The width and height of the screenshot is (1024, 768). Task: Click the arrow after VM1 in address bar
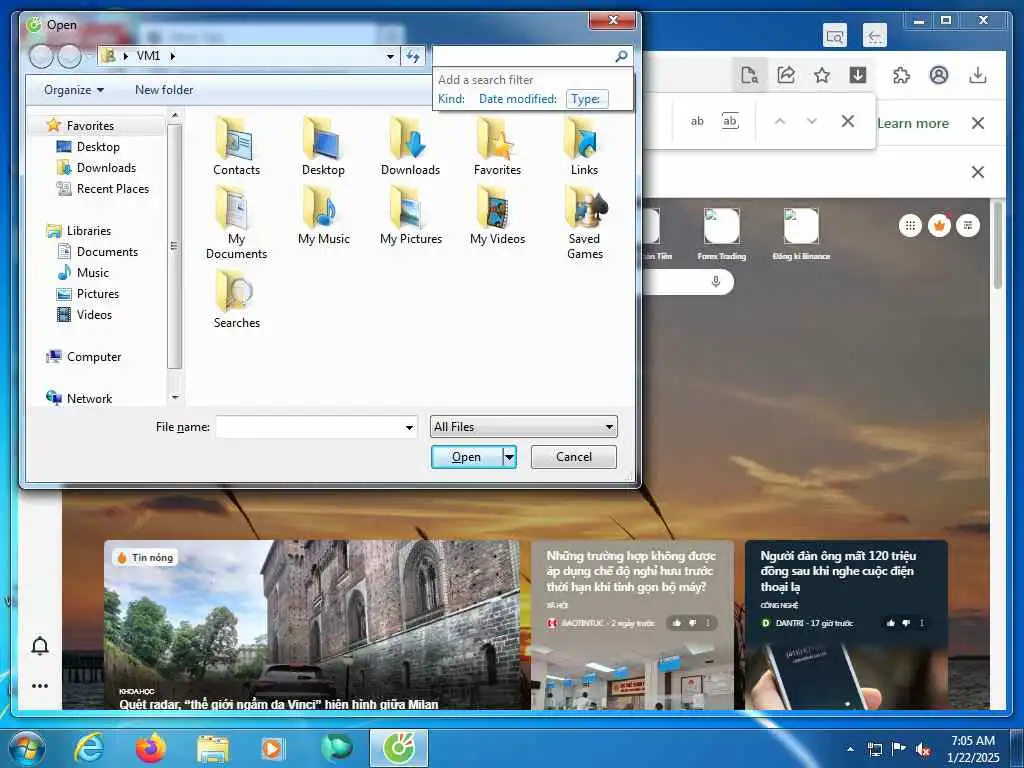(x=172, y=56)
